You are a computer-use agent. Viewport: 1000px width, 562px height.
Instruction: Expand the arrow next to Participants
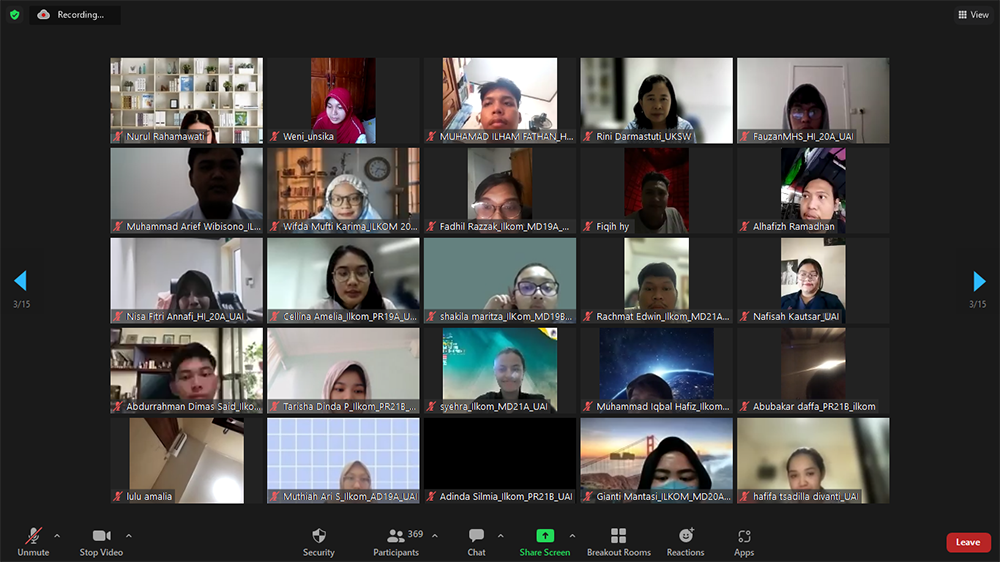tap(434, 536)
